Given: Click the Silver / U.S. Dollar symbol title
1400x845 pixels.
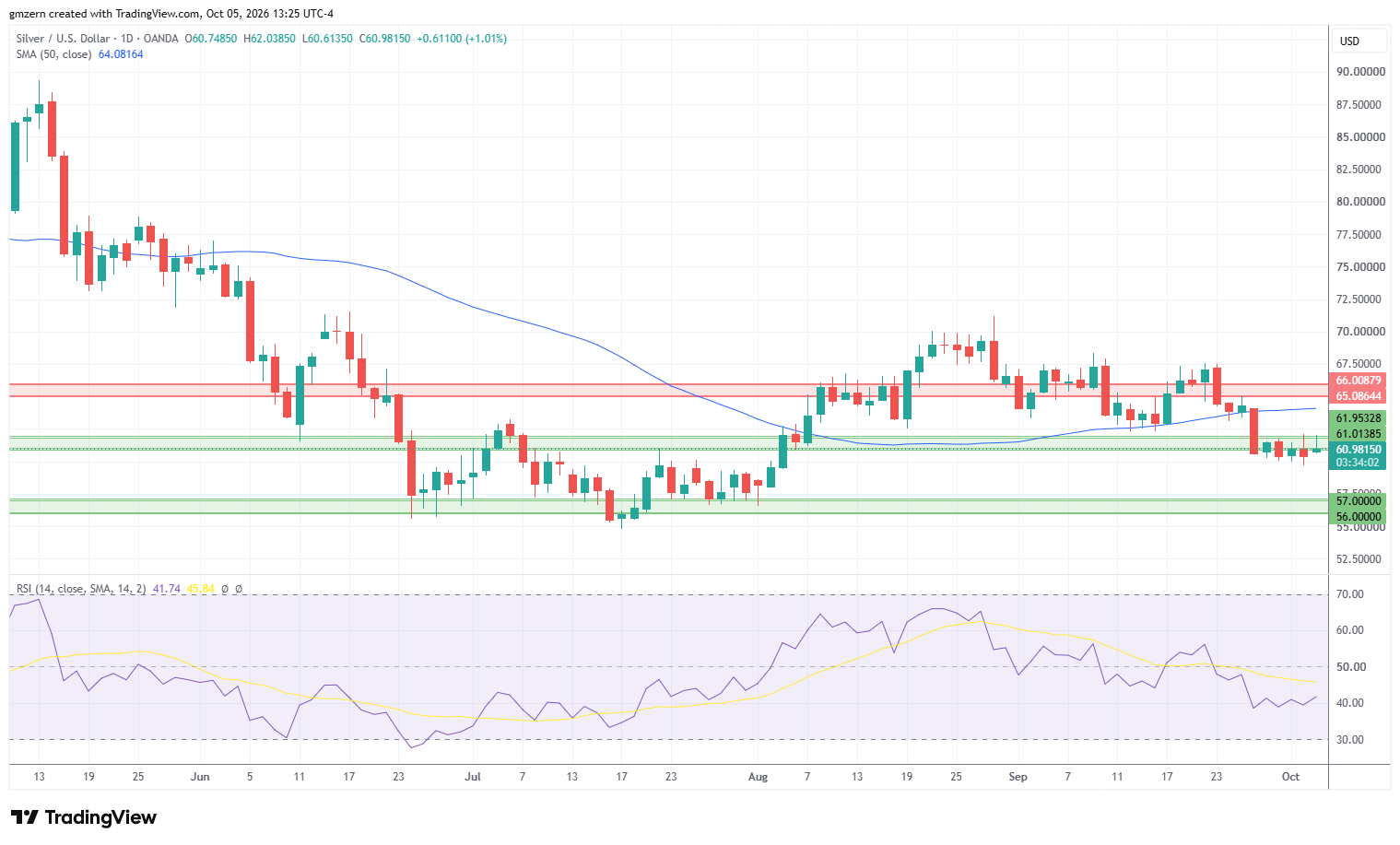Looking at the screenshot, I should click(x=64, y=39).
